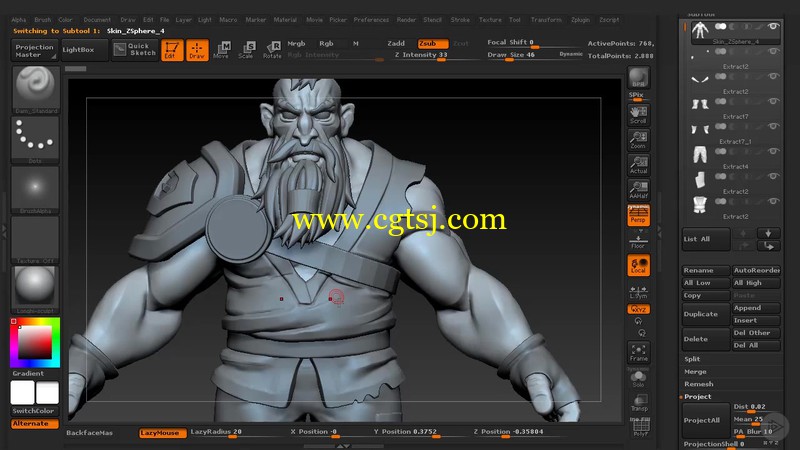This screenshot has width=800, height=450.
Task: Activate Draw mode button
Action: coord(197,50)
